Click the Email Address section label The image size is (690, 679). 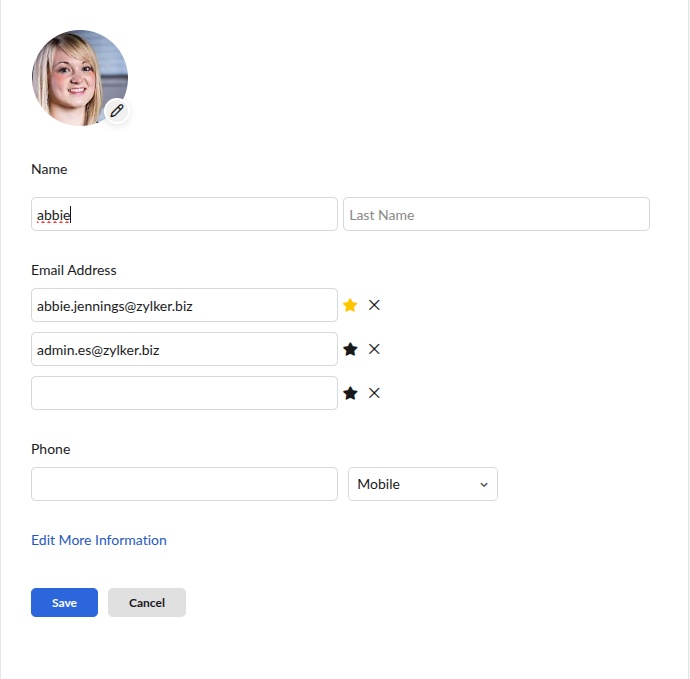[74, 270]
